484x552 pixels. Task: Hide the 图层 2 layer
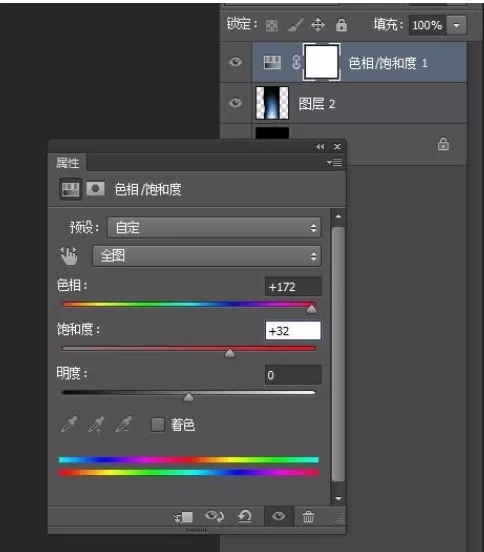tap(235, 103)
